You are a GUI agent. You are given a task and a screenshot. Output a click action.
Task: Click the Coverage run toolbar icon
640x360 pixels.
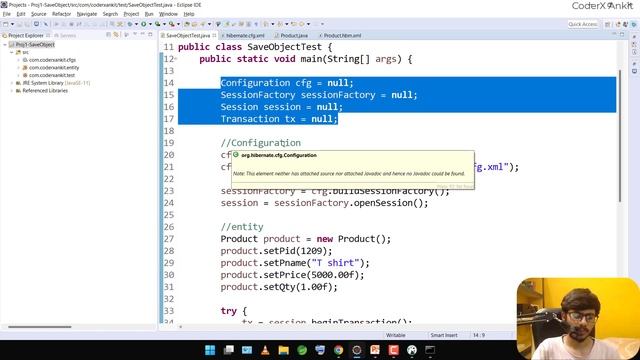[x=157, y=24]
